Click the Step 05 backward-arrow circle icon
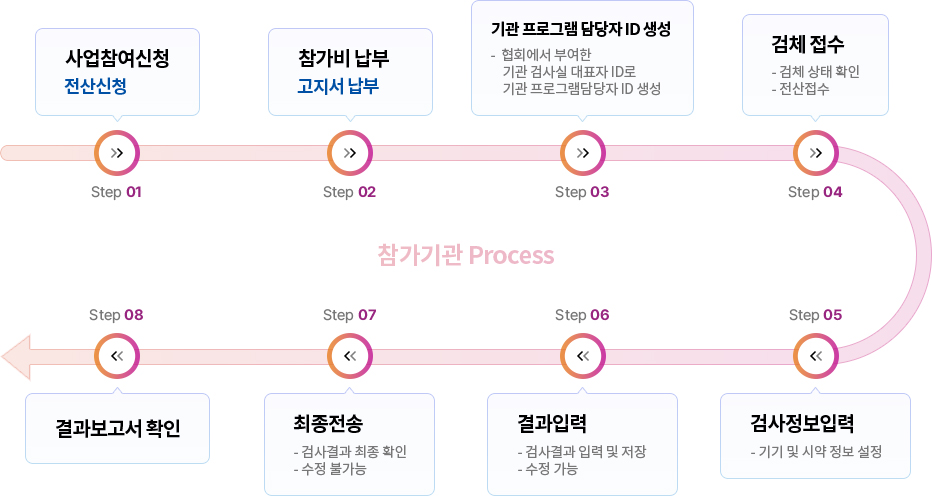This screenshot has height=496, width=932. [x=816, y=356]
